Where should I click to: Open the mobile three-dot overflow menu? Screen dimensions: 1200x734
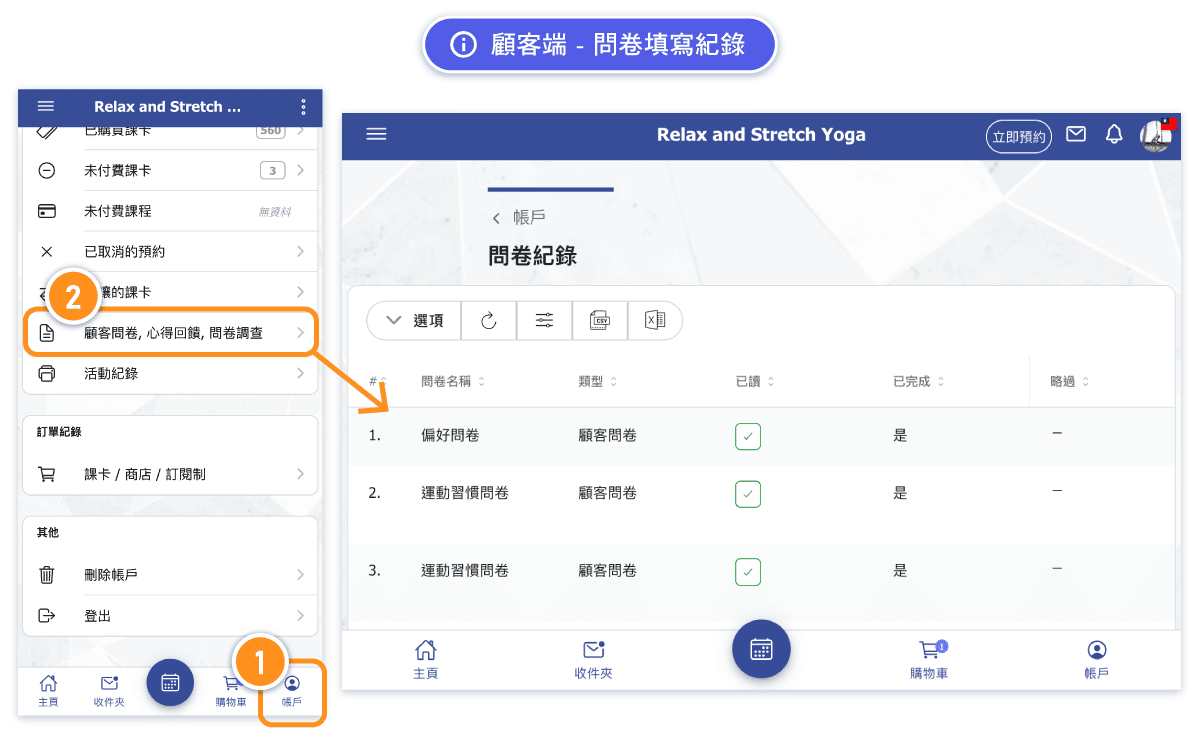click(303, 107)
